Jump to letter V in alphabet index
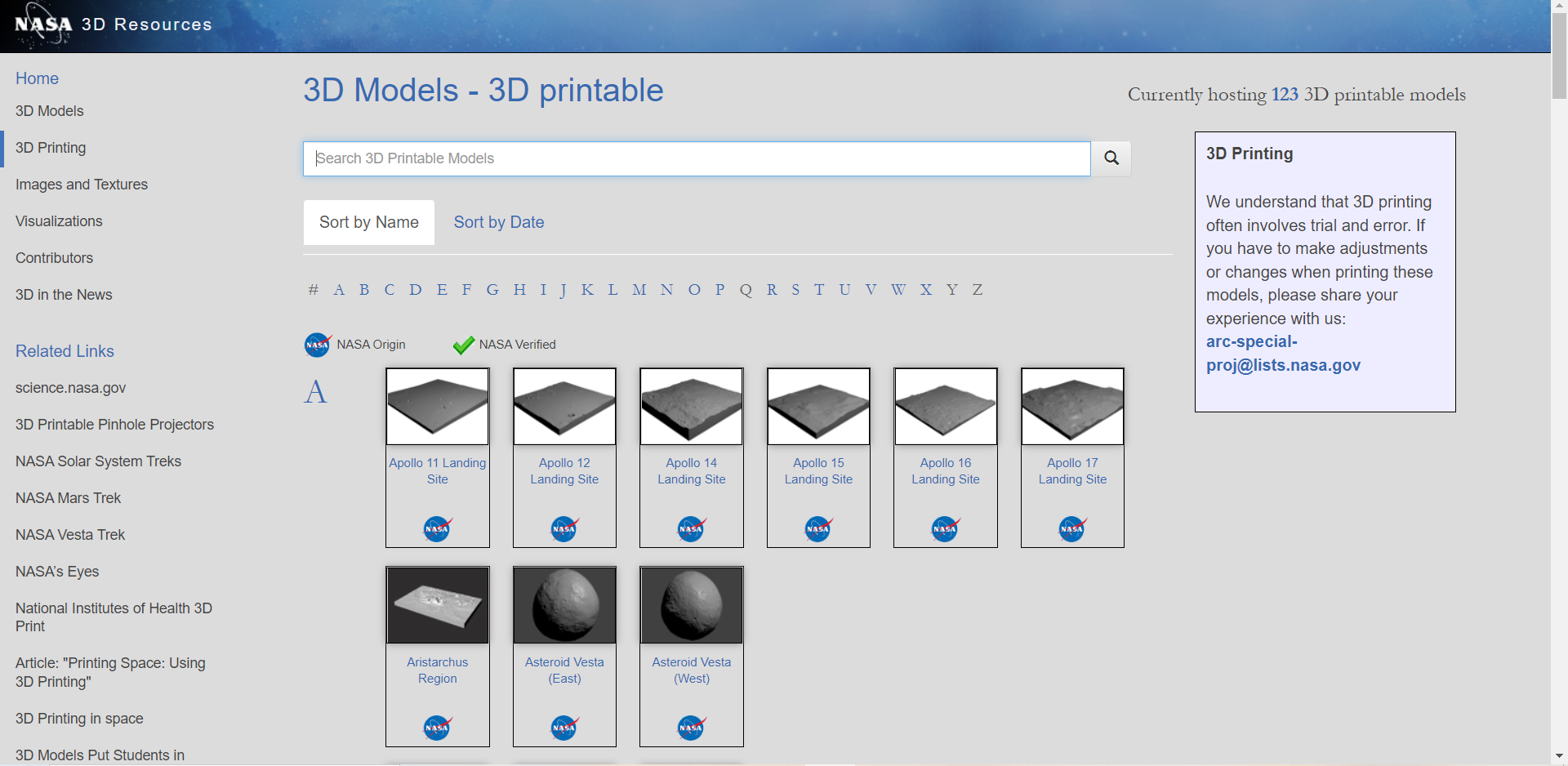 click(x=871, y=290)
